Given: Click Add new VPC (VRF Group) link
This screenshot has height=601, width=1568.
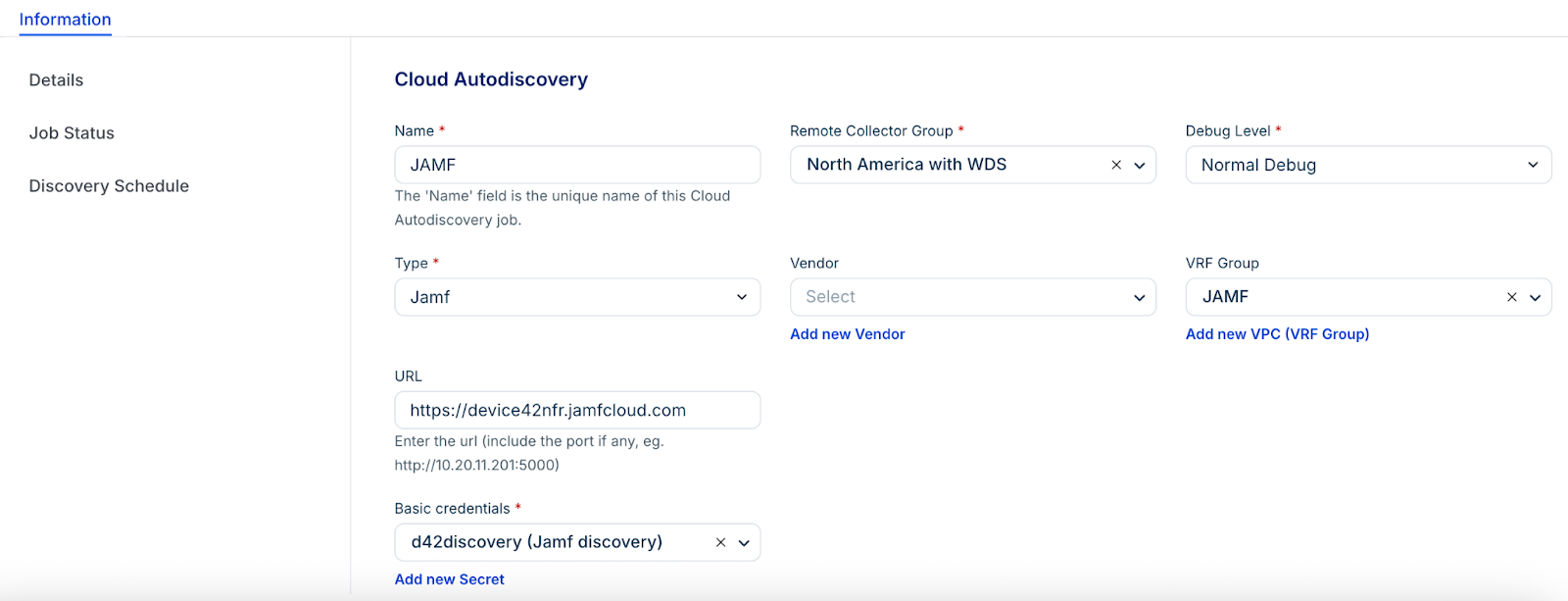Looking at the screenshot, I should click(x=1277, y=334).
